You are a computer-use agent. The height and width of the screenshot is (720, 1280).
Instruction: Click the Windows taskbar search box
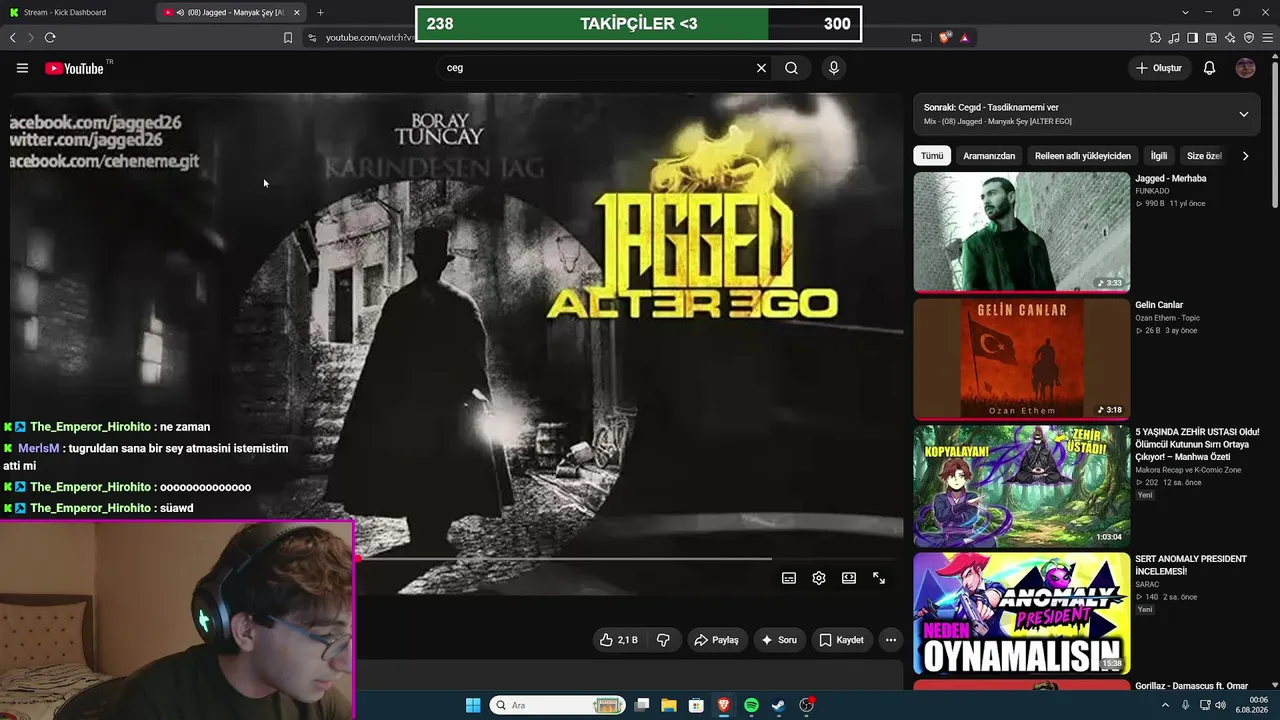558,705
